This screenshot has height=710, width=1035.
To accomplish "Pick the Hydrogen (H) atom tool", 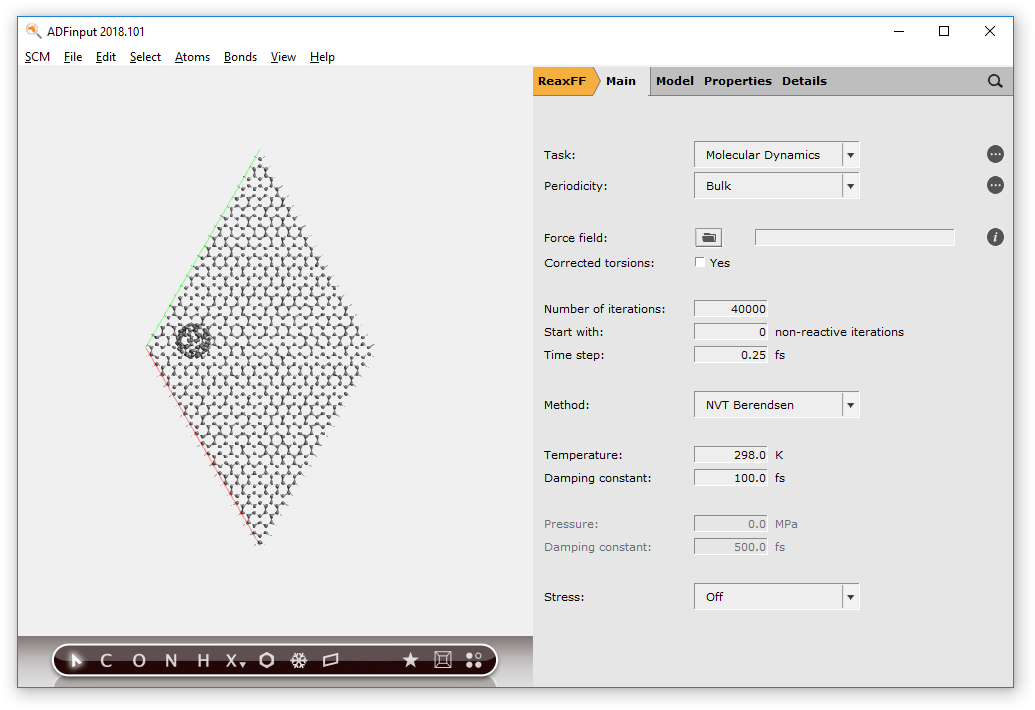I will click(x=203, y=661).
